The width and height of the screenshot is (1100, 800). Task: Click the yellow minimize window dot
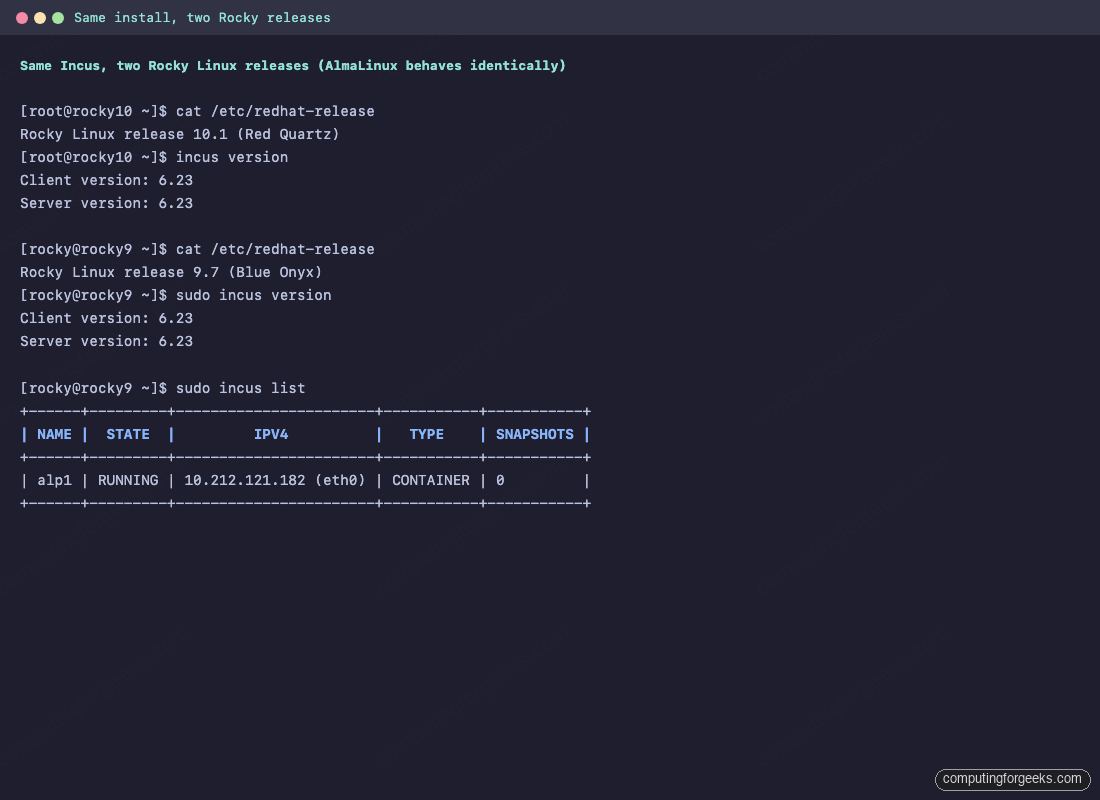[x=40, y=18]
